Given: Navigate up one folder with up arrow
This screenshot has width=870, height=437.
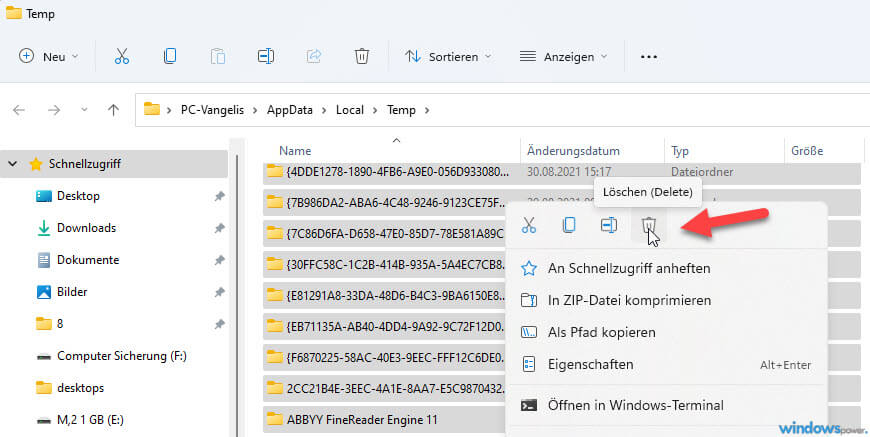Looking at the screenshot, I should tap(114, 110).
